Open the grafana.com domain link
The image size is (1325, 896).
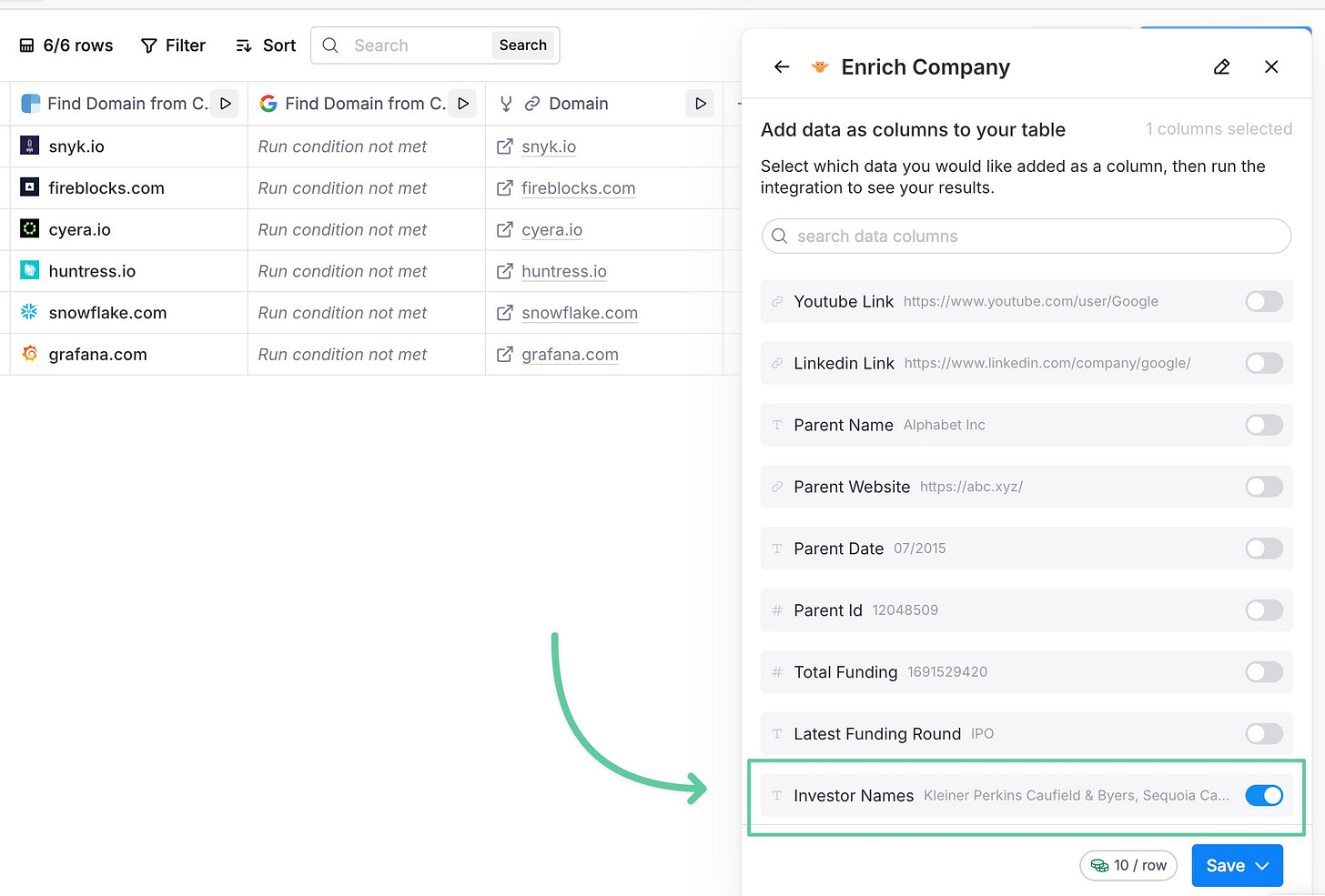pyautogui.click(x=570, y=355)
